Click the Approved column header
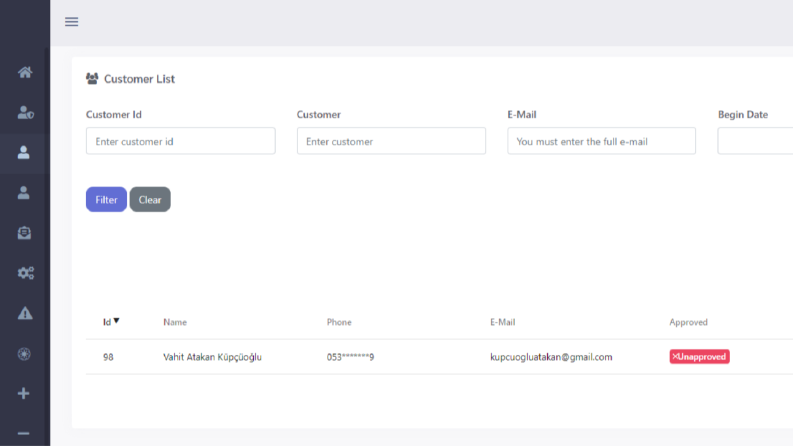Screen dimensions: 793x446 click(x=688, y=322)
